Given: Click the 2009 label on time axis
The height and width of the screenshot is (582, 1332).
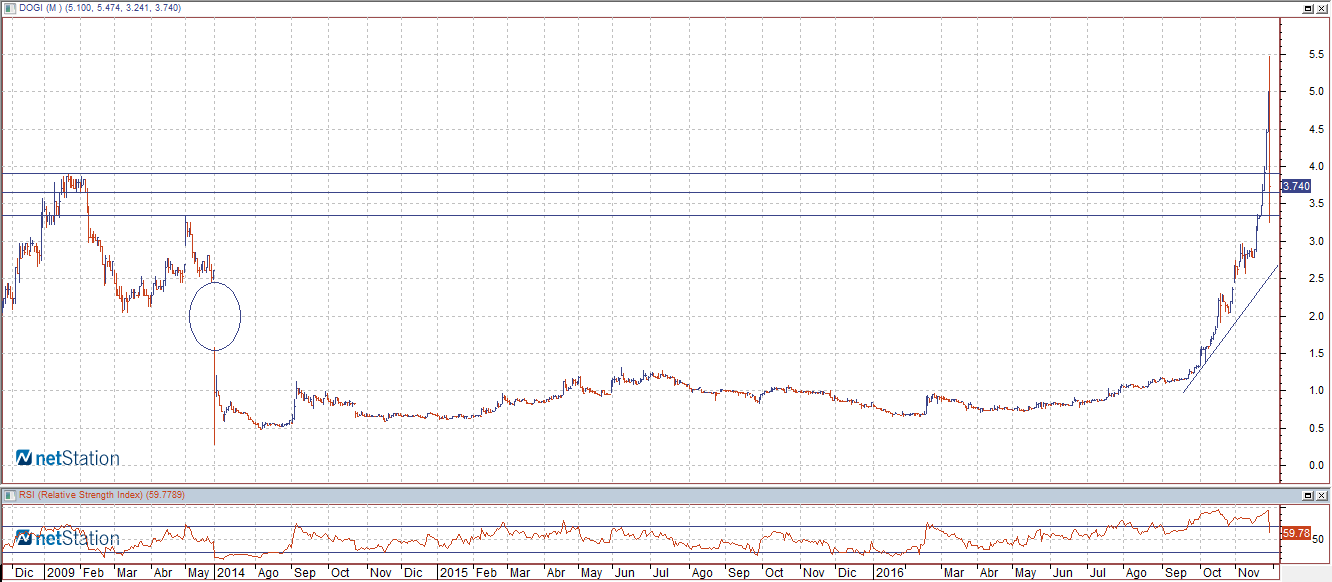Looking at the screenshot, I should (x=62, y=573).
